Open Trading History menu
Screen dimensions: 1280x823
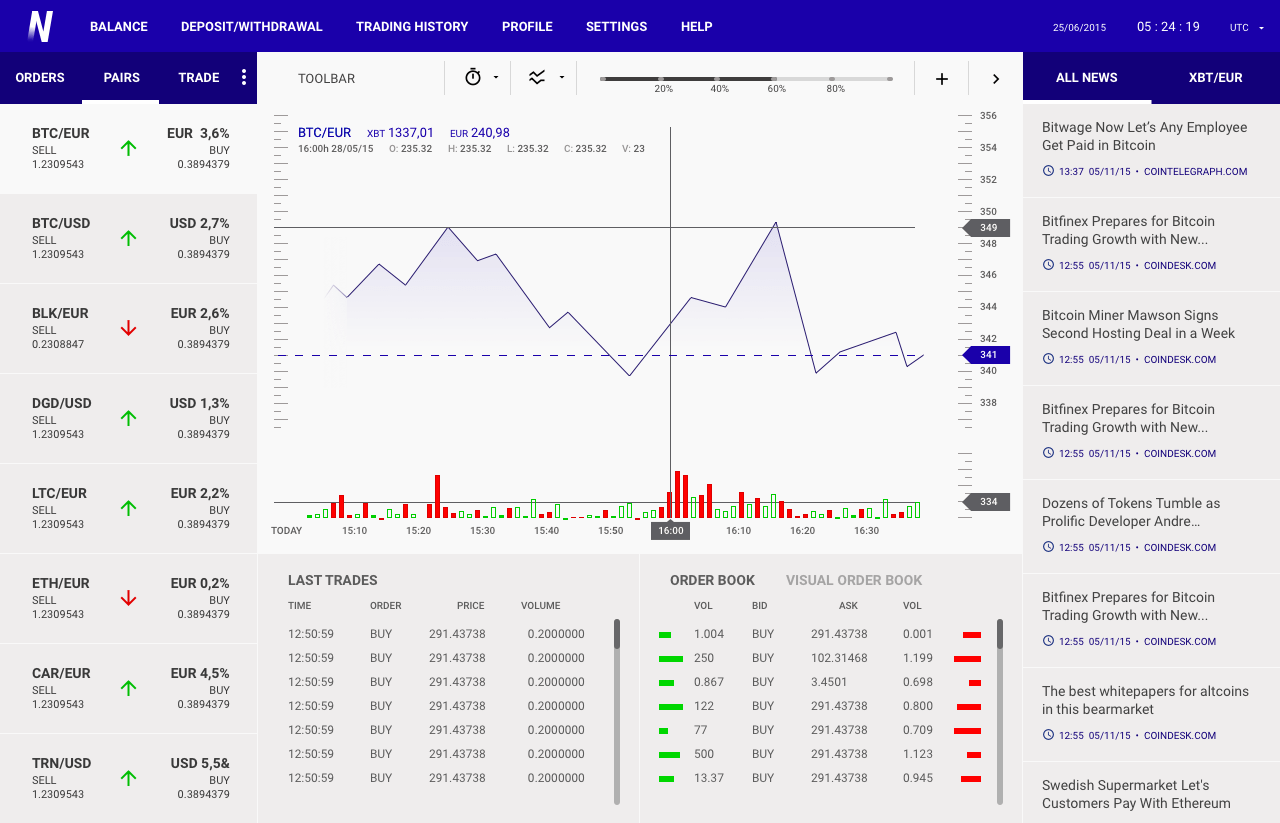pyautogui.click(x=411, y=27)
